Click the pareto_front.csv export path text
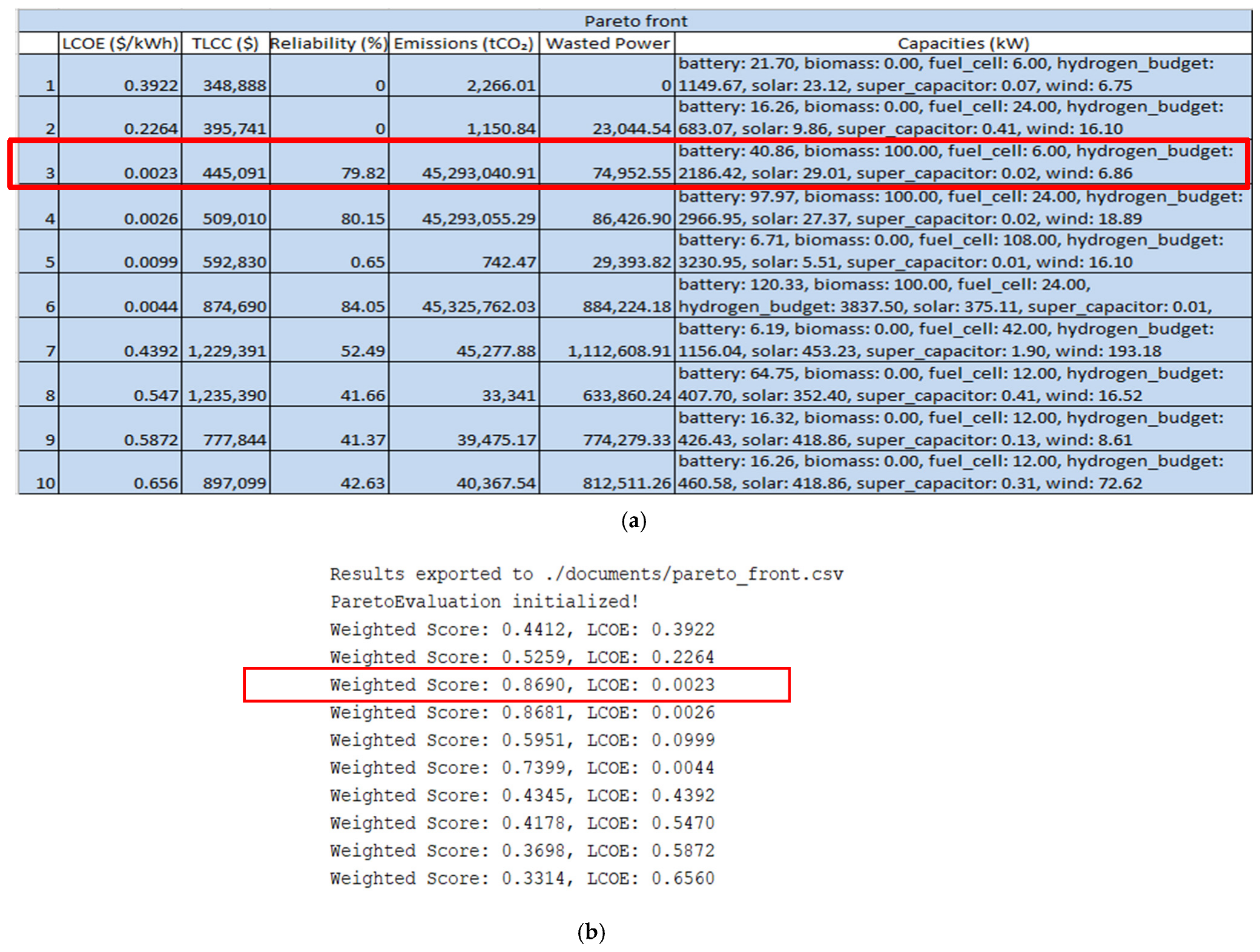Image resolution: width=1260 pixels, height=952 pixels. [x=694, y=574]
